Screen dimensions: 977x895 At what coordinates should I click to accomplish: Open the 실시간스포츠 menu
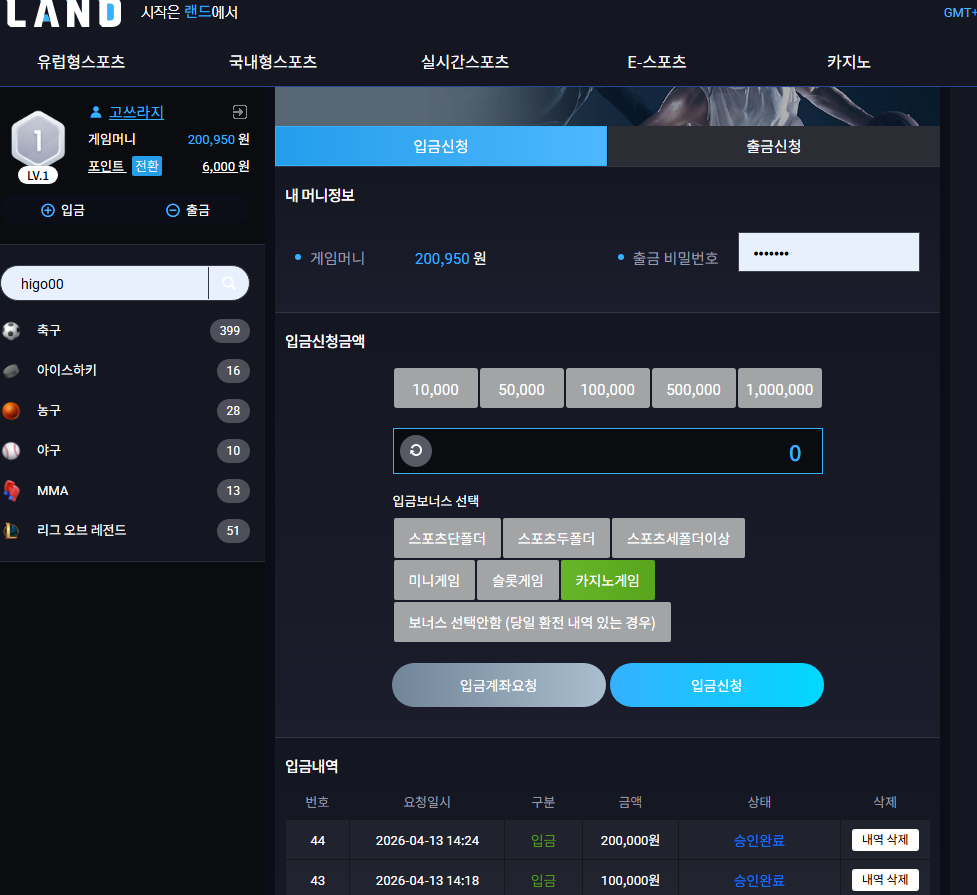[465, 62]
